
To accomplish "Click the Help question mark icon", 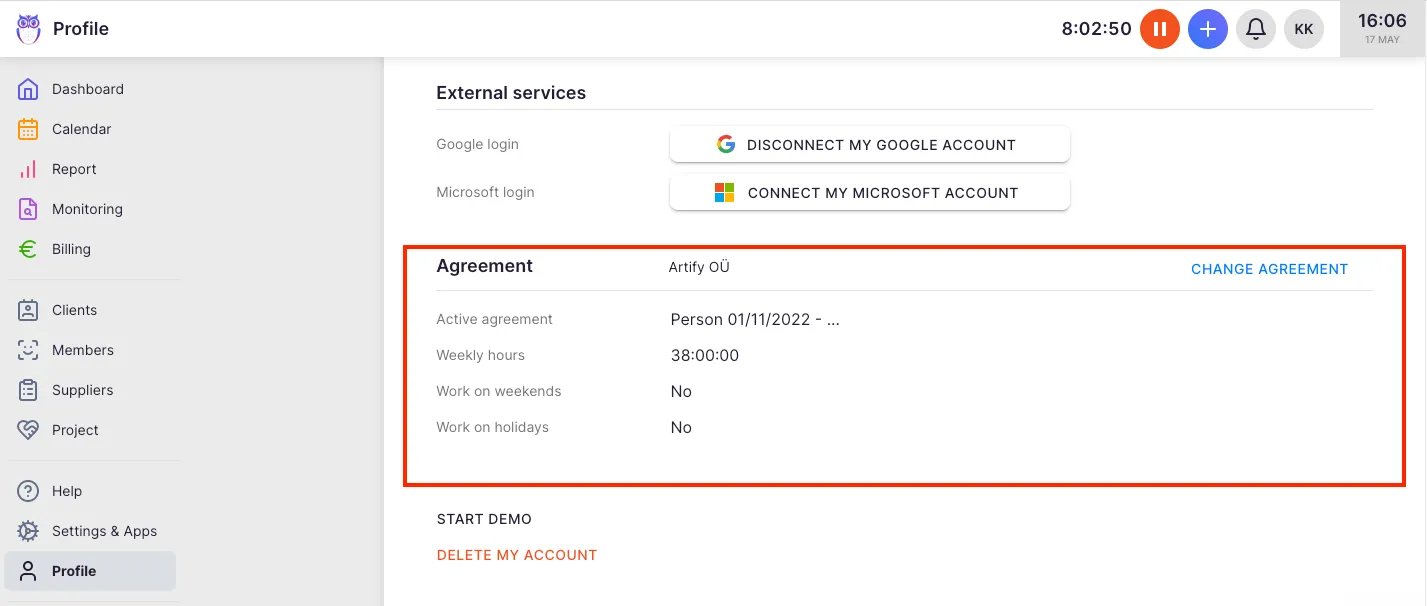I will click(30, 491).
